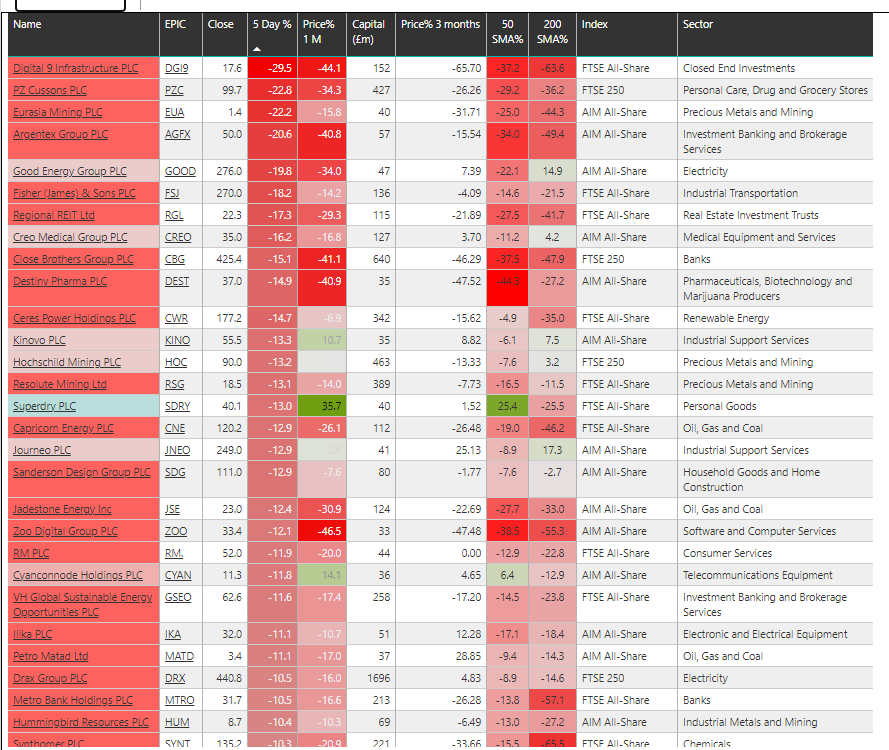Open Jadestone Energy Inc link

point(62,510)
